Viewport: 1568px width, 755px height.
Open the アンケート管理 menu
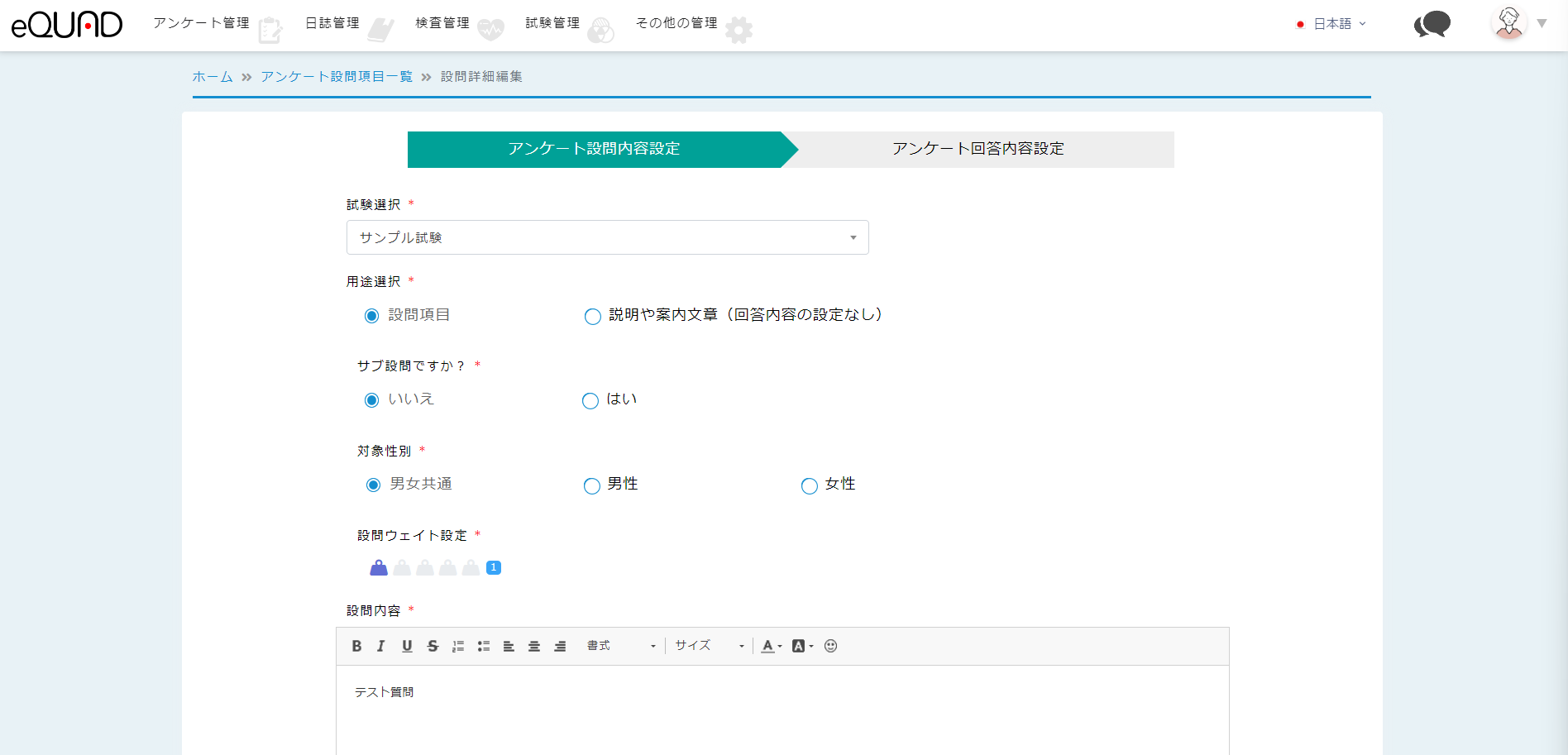coord(202,23)
